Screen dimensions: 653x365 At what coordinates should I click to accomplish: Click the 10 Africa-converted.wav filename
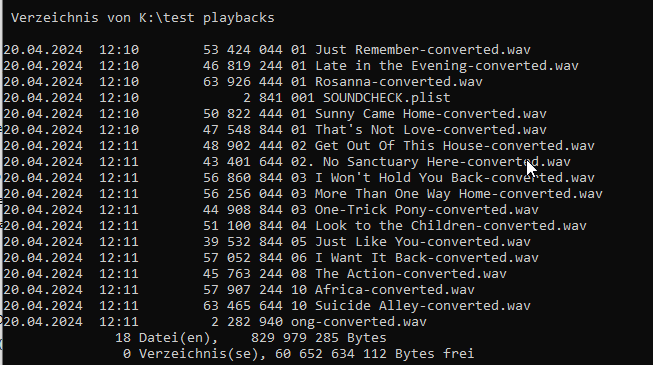(383, 290)
